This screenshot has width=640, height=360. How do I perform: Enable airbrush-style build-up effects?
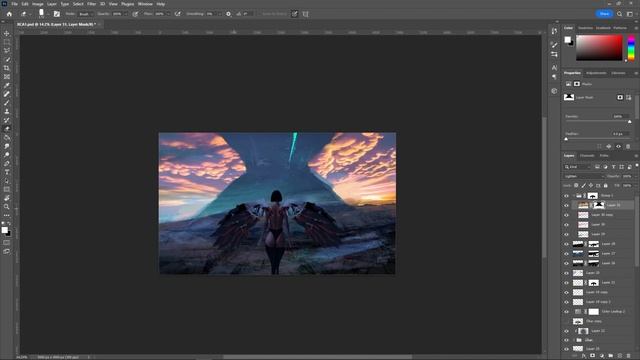(178, 14)
